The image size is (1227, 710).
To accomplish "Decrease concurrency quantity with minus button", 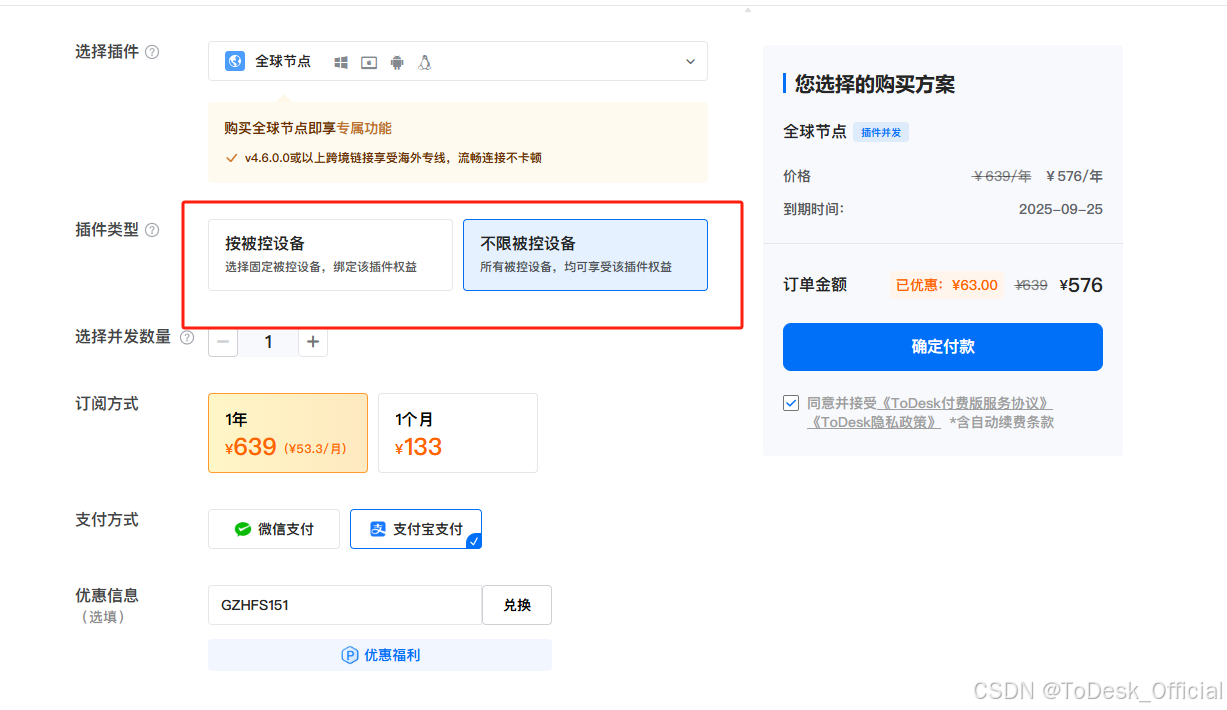I will 223,342.
